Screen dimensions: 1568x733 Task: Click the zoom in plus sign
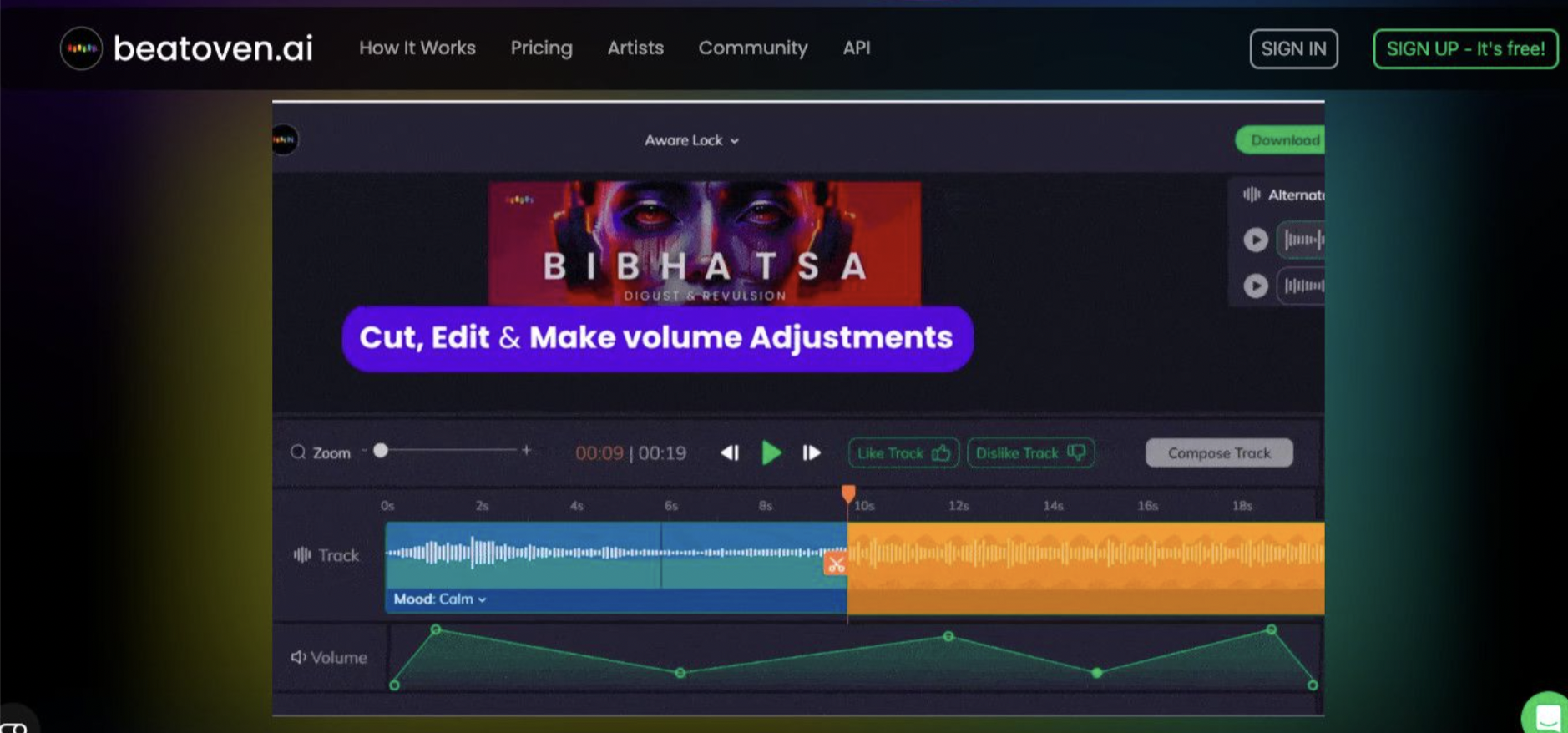(x=526, y=450)
